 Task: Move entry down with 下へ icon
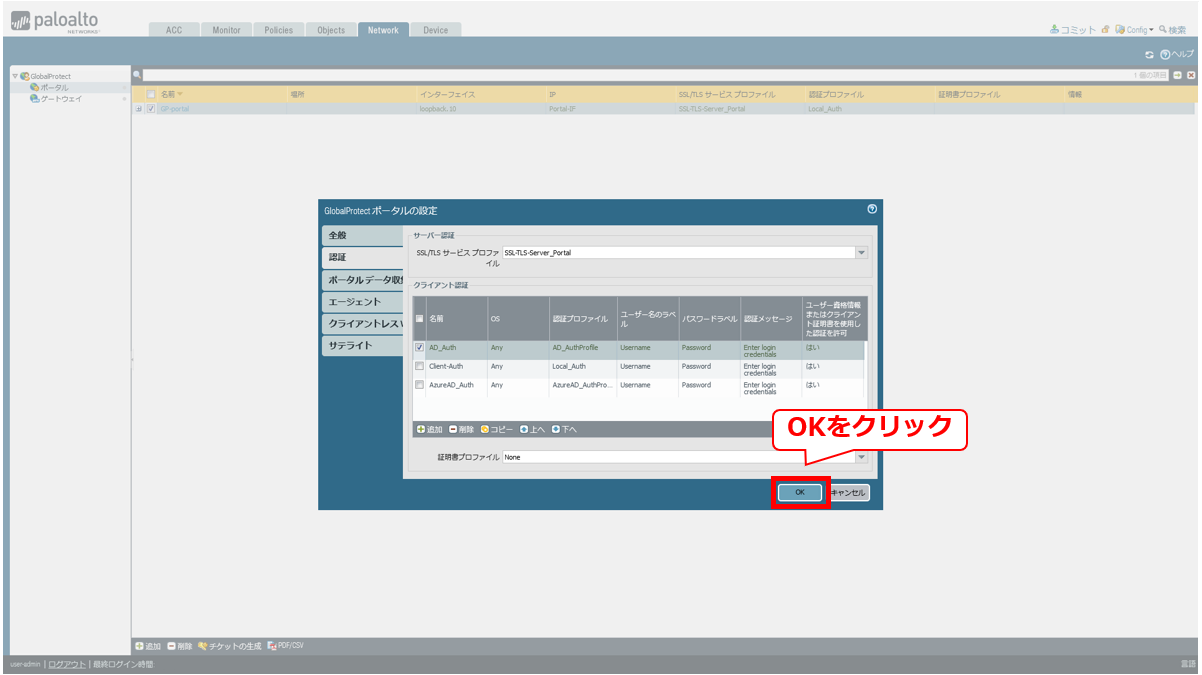[556, 429]
